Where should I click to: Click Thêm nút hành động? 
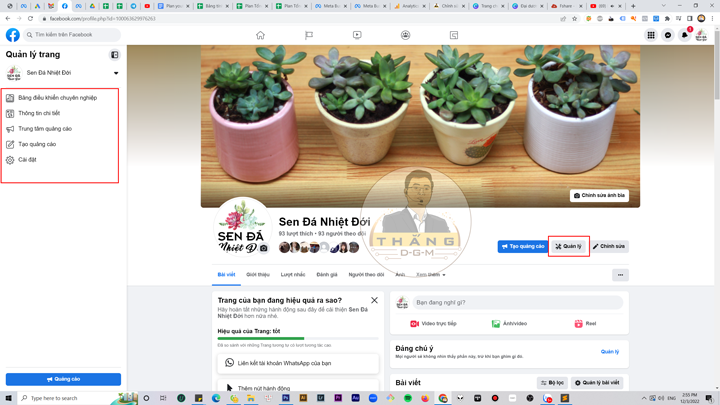298,388
